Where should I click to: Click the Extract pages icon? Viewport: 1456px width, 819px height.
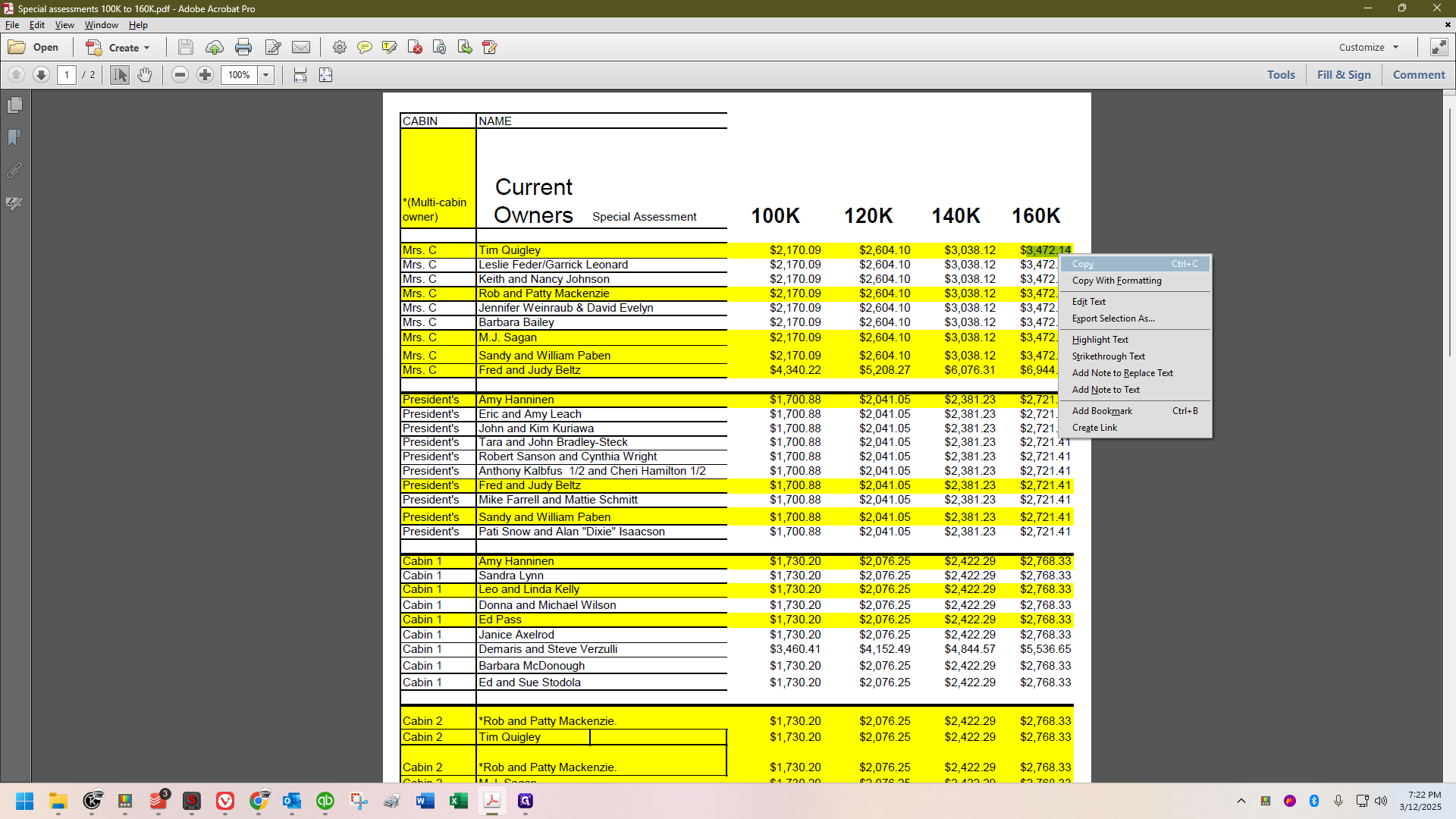[x=465, y=47]
